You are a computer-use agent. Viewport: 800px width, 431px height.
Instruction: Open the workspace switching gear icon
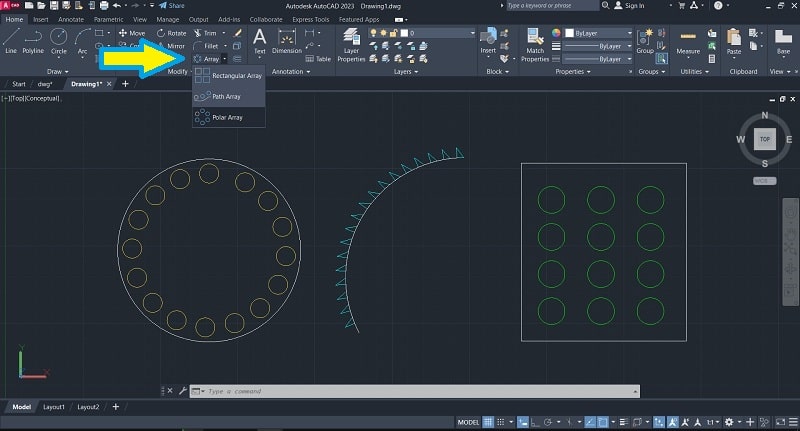click(x=729, y=422)
